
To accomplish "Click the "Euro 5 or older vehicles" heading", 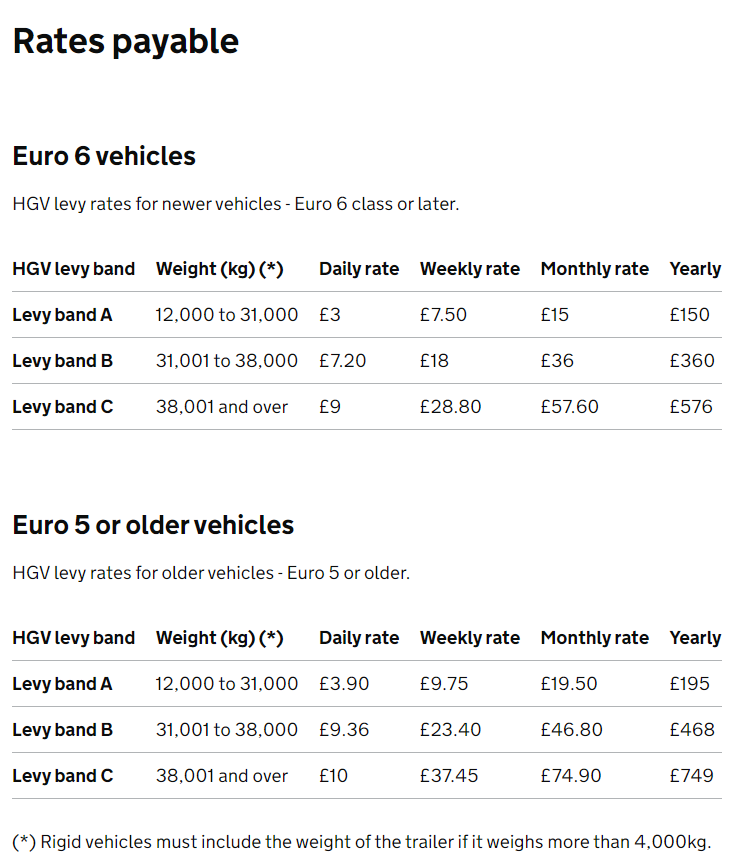I will tap(153, 525).
